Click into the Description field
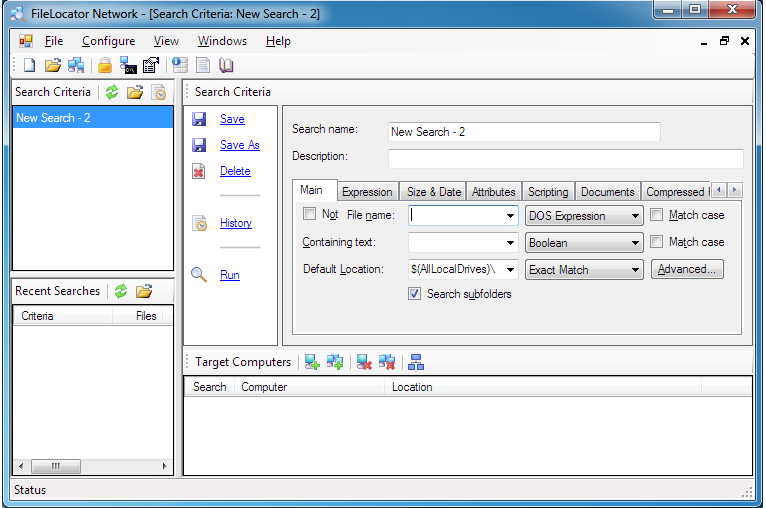Image resolution: width=766 pixels, height=508 pixels. [x=566, y=159]
